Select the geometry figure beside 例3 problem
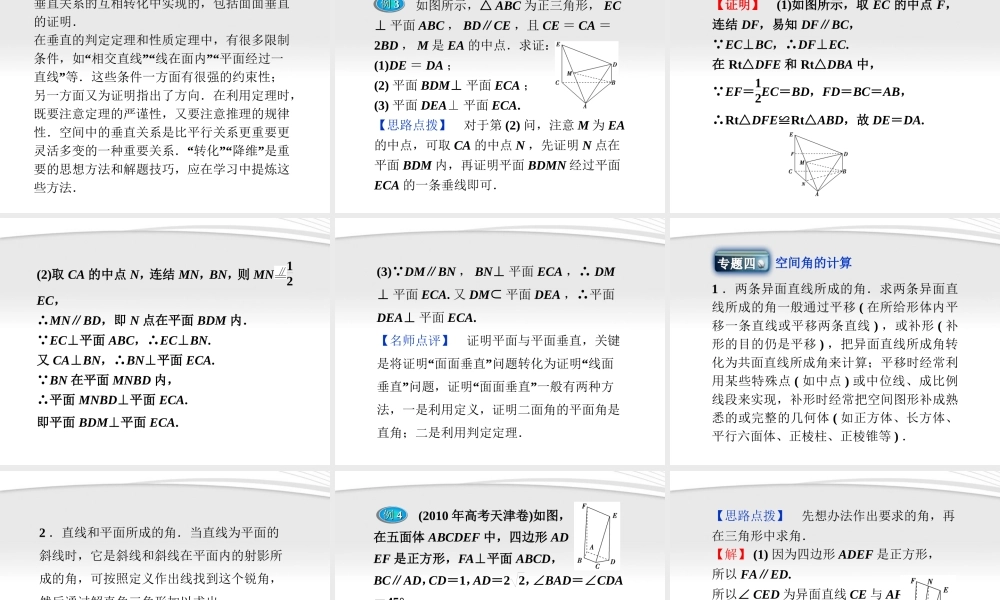 (587, 75)
